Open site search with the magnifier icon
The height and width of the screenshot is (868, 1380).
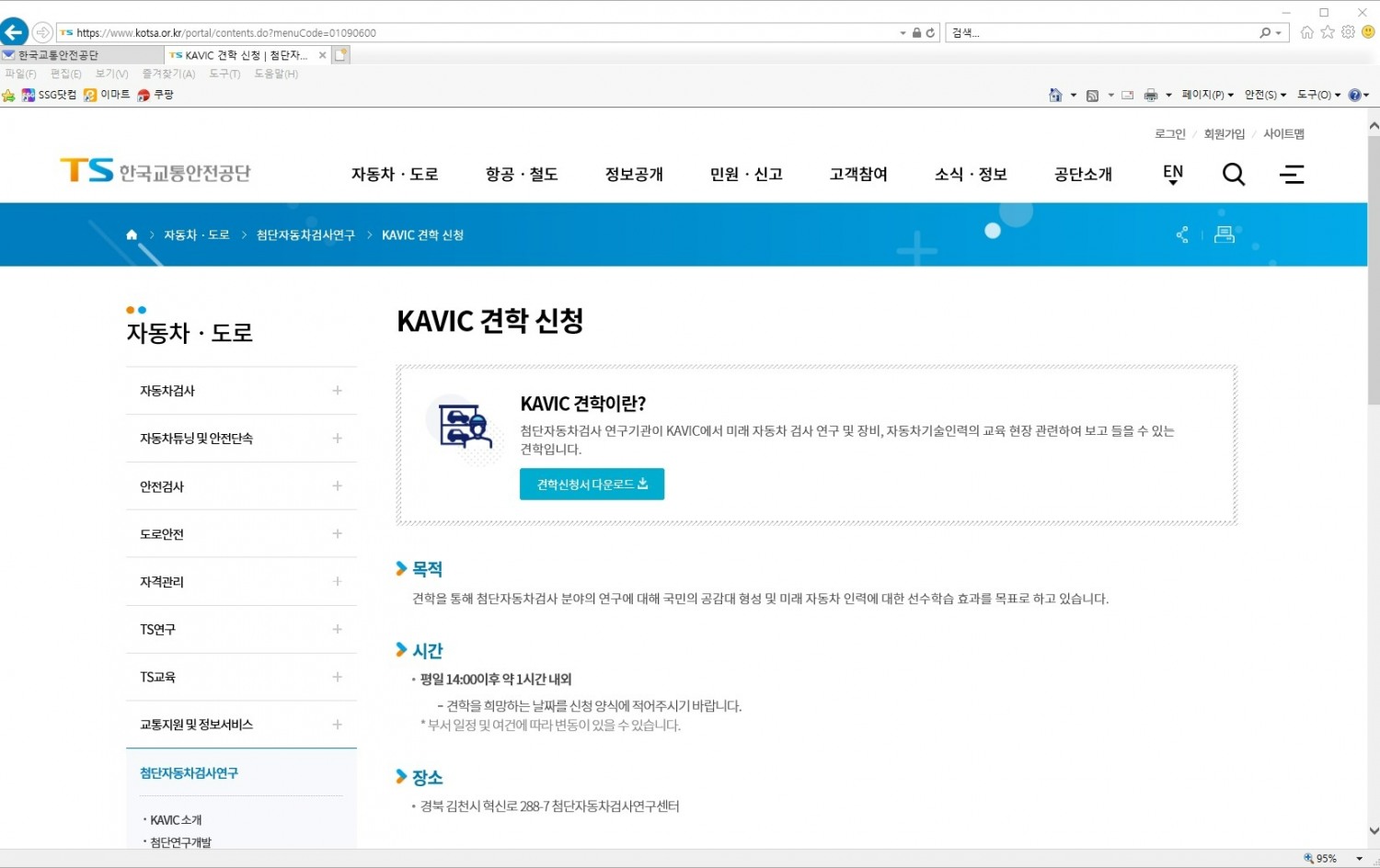click(1233, 174)
